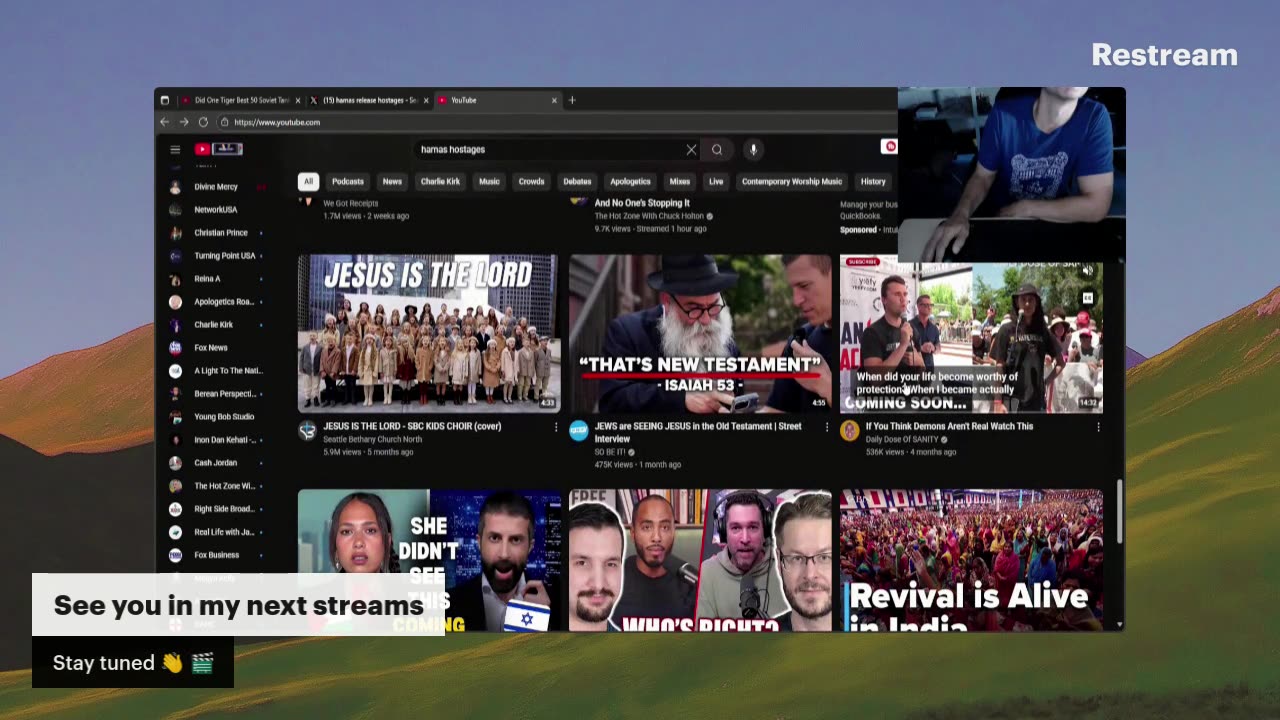Open SO BE IT! channel avatar
This screenshot has height=720, width=1280.
[579, 431]
